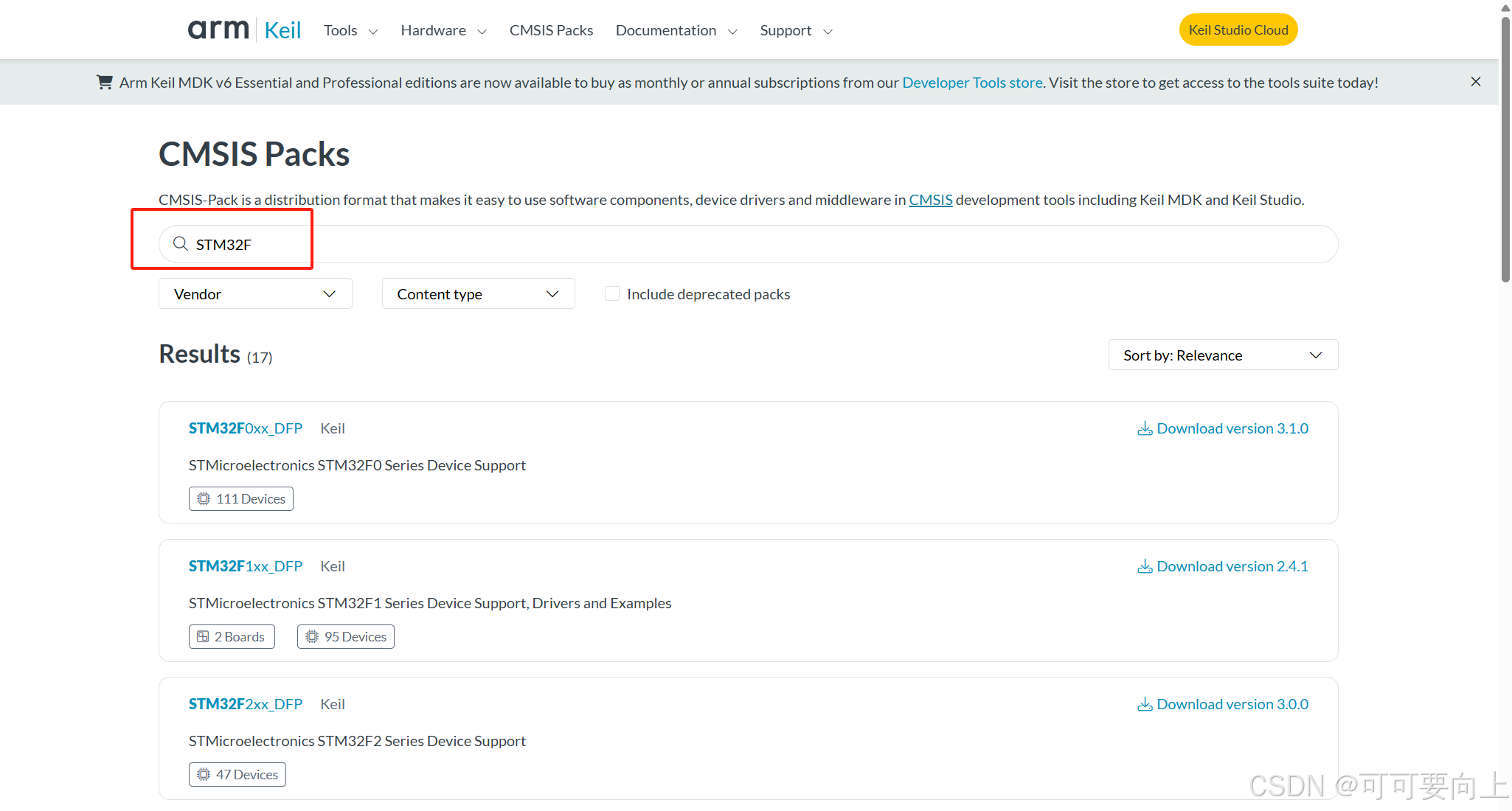Click the scrollbar up arrow
Image resolution: width=1512 pixels, height=811 pixels.
coord(1505,7)
